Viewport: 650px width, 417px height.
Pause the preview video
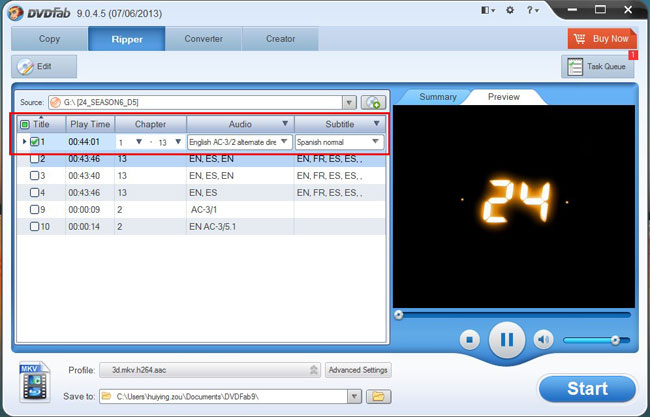click(507, 340)
